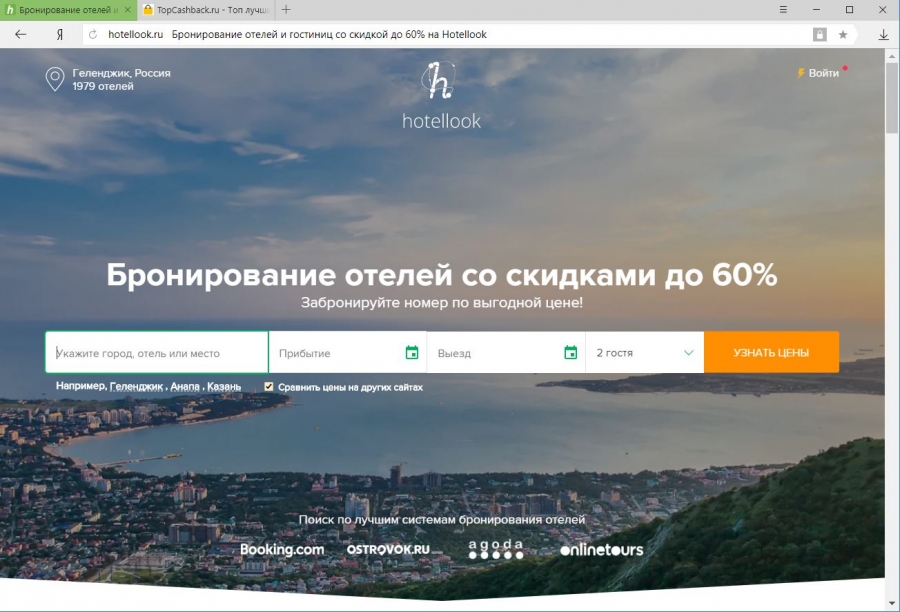Viewport: 900px width, 612px height.
Task: Click the 'Выезд' departure date field
Action: point(506,353)
